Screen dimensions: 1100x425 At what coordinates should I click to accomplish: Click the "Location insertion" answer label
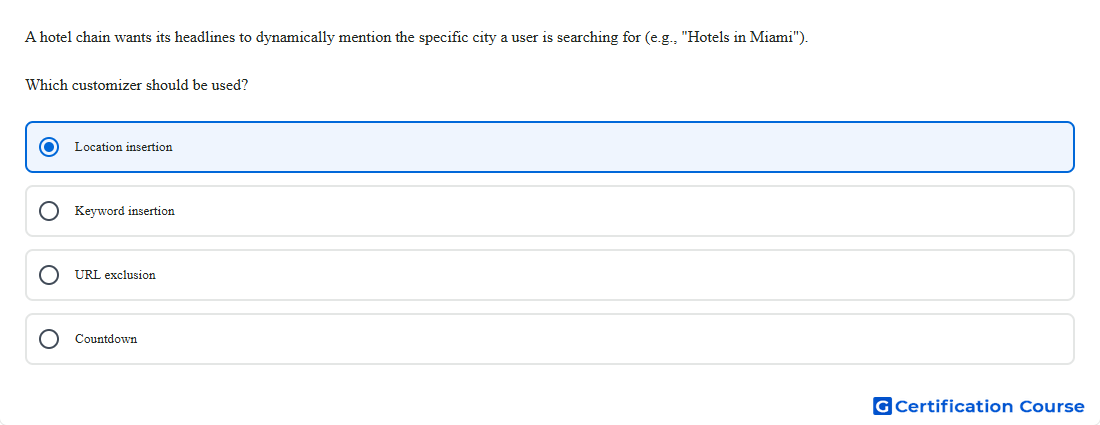[123, 147]
